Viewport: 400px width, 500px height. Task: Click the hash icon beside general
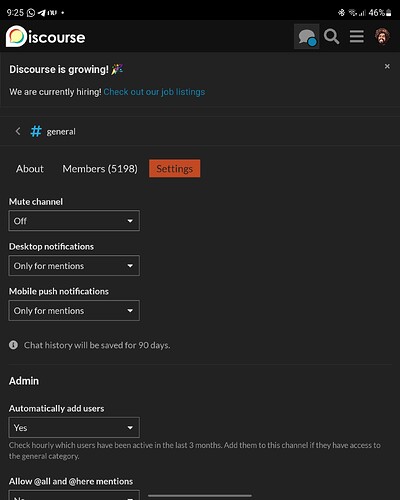pyautogui.click(x=36, y=131)
